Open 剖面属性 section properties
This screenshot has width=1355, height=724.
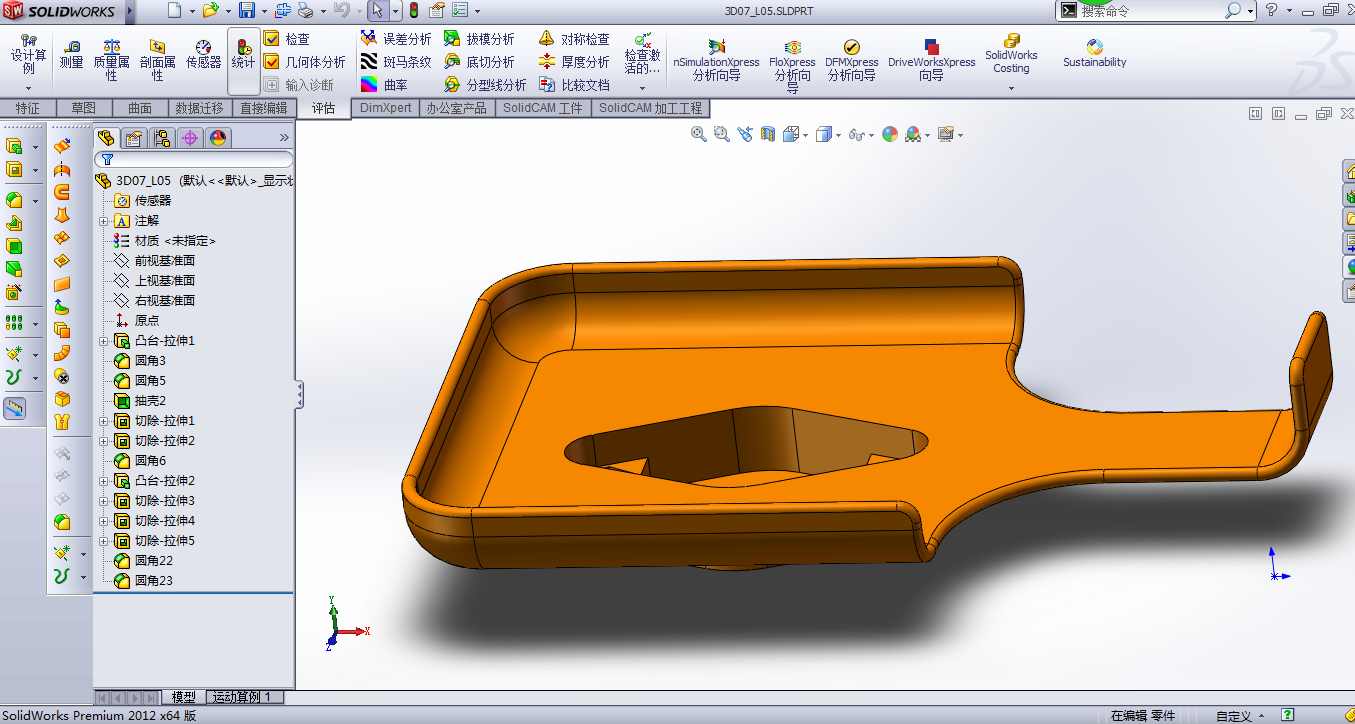[158, 60]
